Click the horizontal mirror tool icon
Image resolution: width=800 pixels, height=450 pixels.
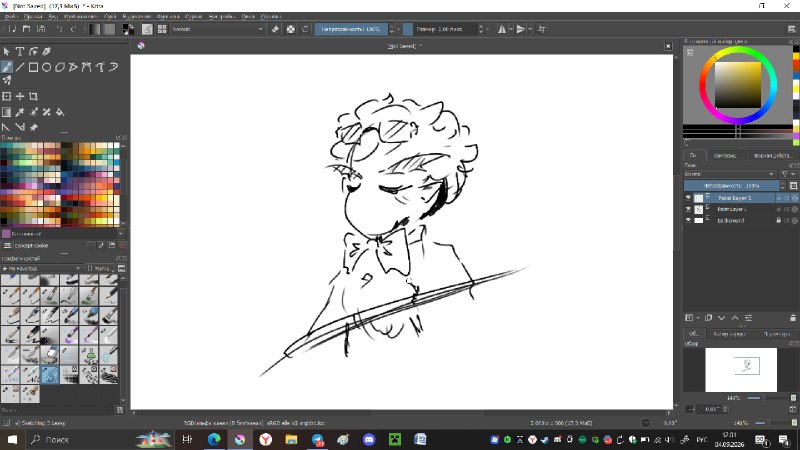tap(502, 29)
